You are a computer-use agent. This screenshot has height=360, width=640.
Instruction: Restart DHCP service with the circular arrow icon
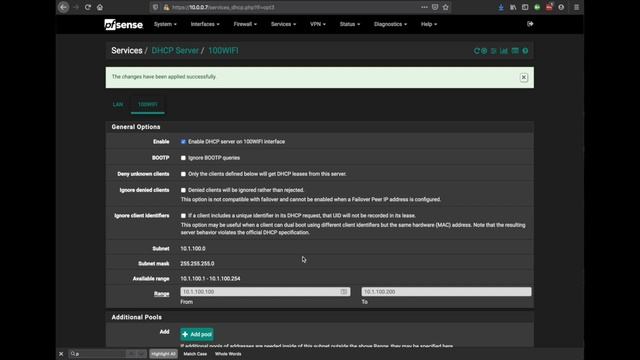pos(476,51)
